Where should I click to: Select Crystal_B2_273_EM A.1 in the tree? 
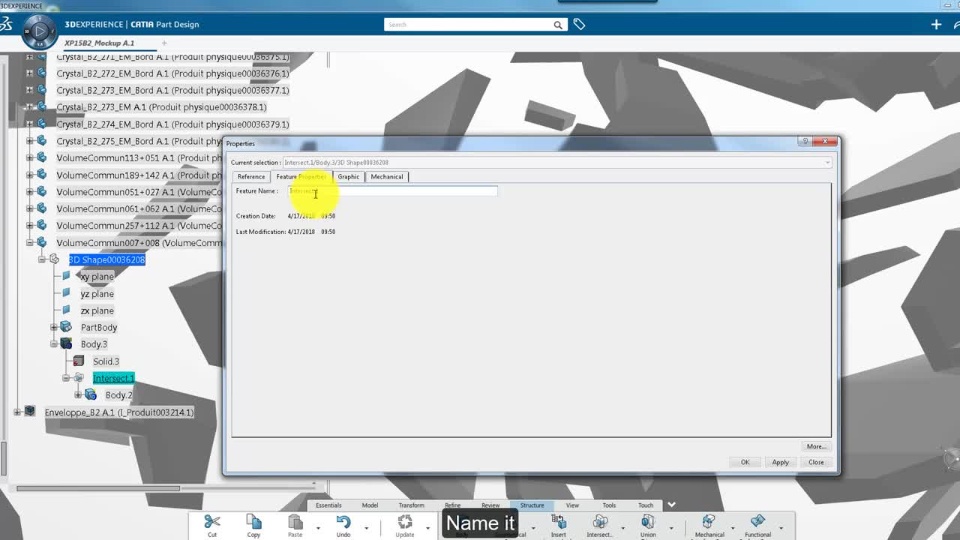(162, 107)
